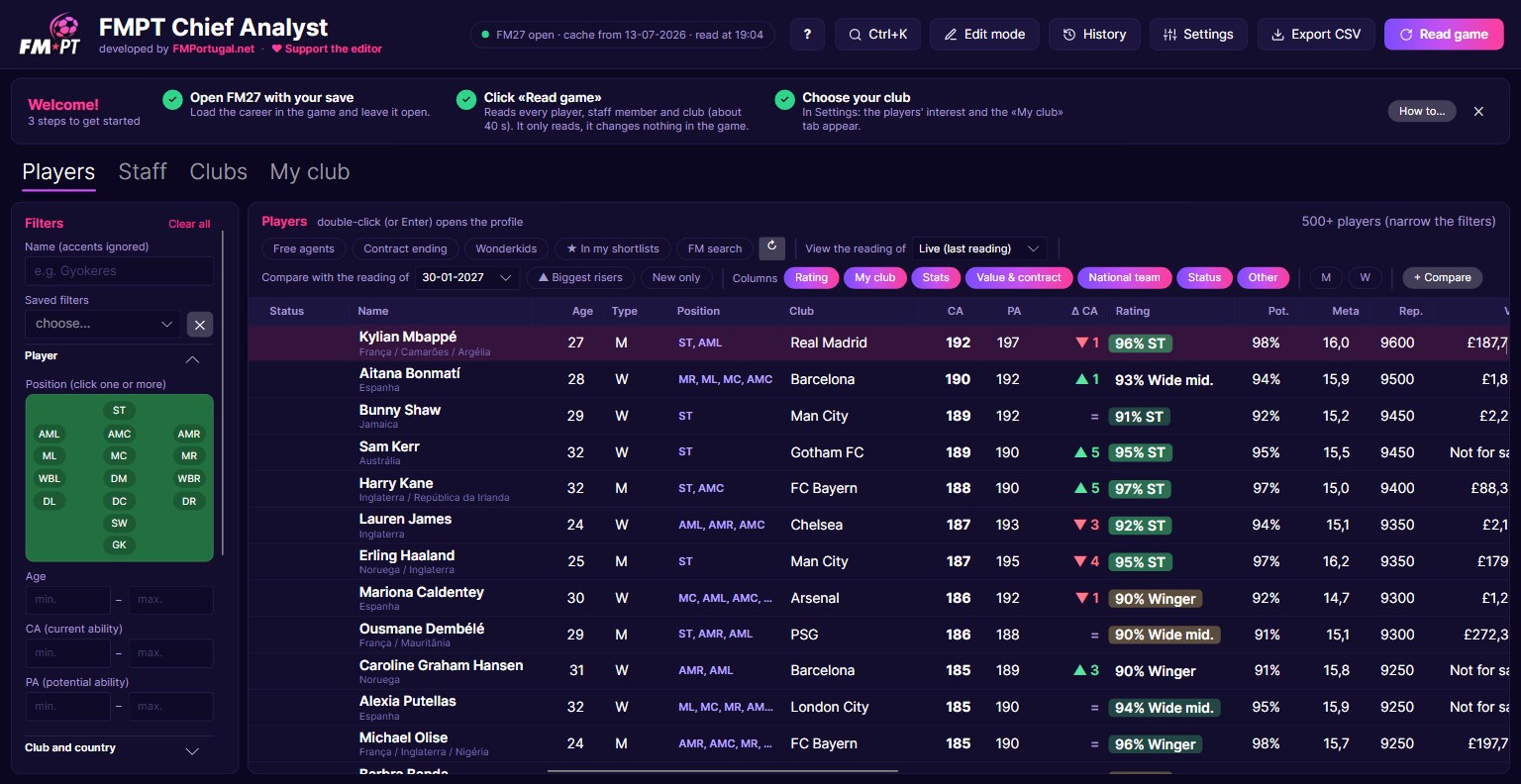Clear the saved filter with the X button
Viewport: 1521px width, 784px height.
pyautogui.click(x=200, y=325)
